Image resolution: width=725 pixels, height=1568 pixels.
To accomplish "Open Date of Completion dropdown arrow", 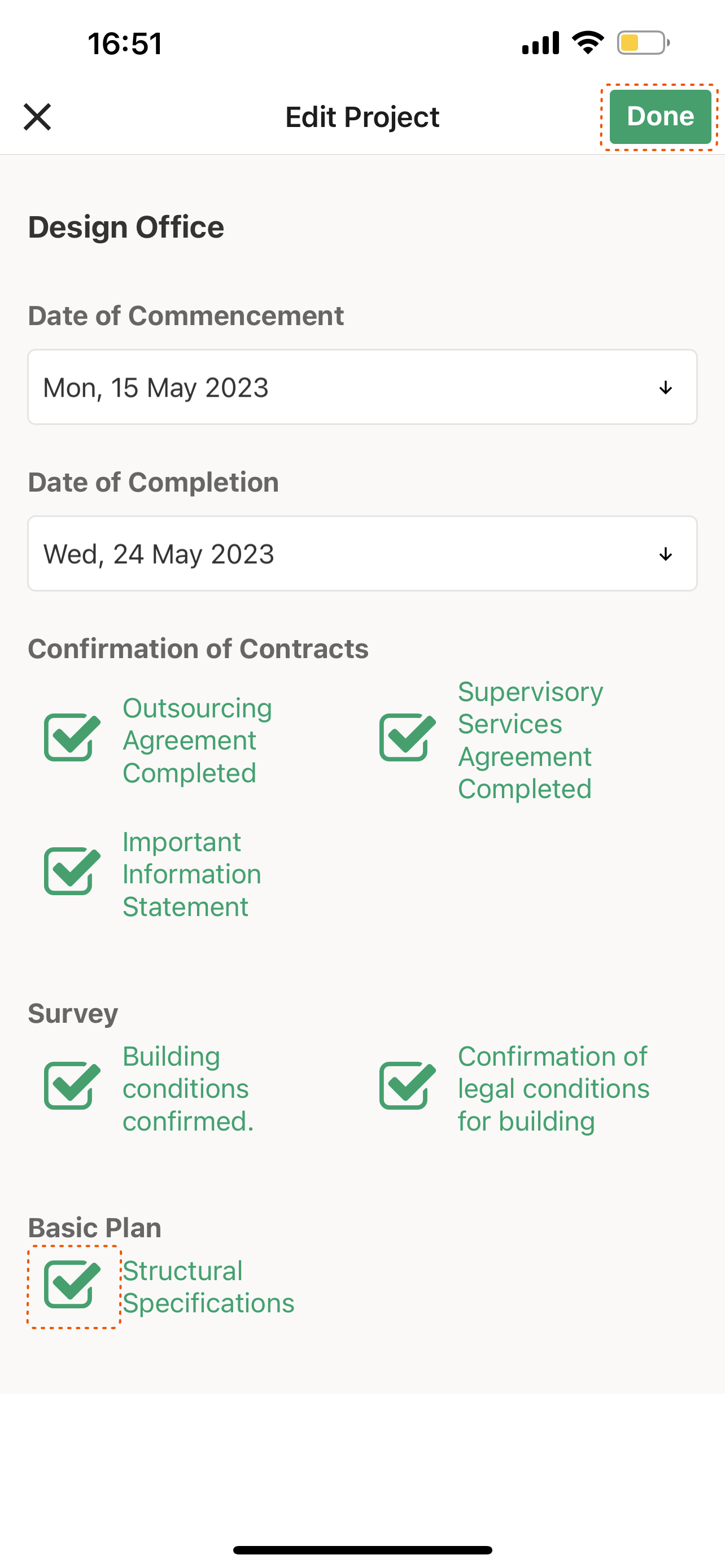I will pyautogui.click(x=665, y=554).
